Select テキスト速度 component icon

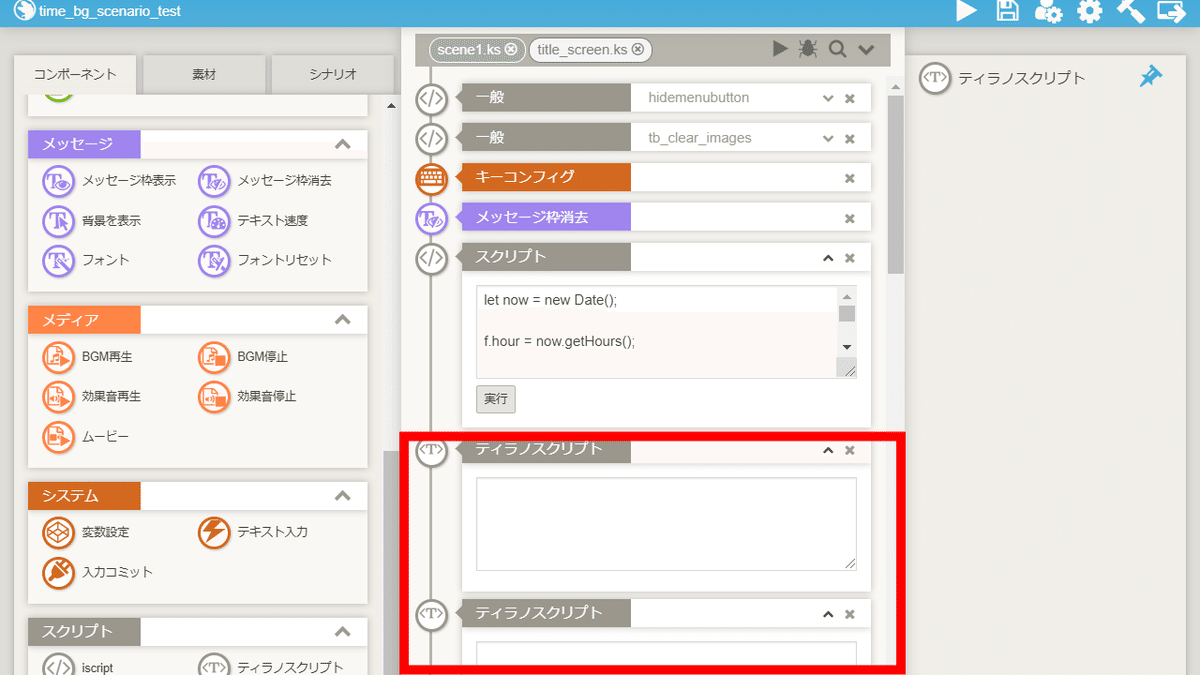(x=215, y=221)
